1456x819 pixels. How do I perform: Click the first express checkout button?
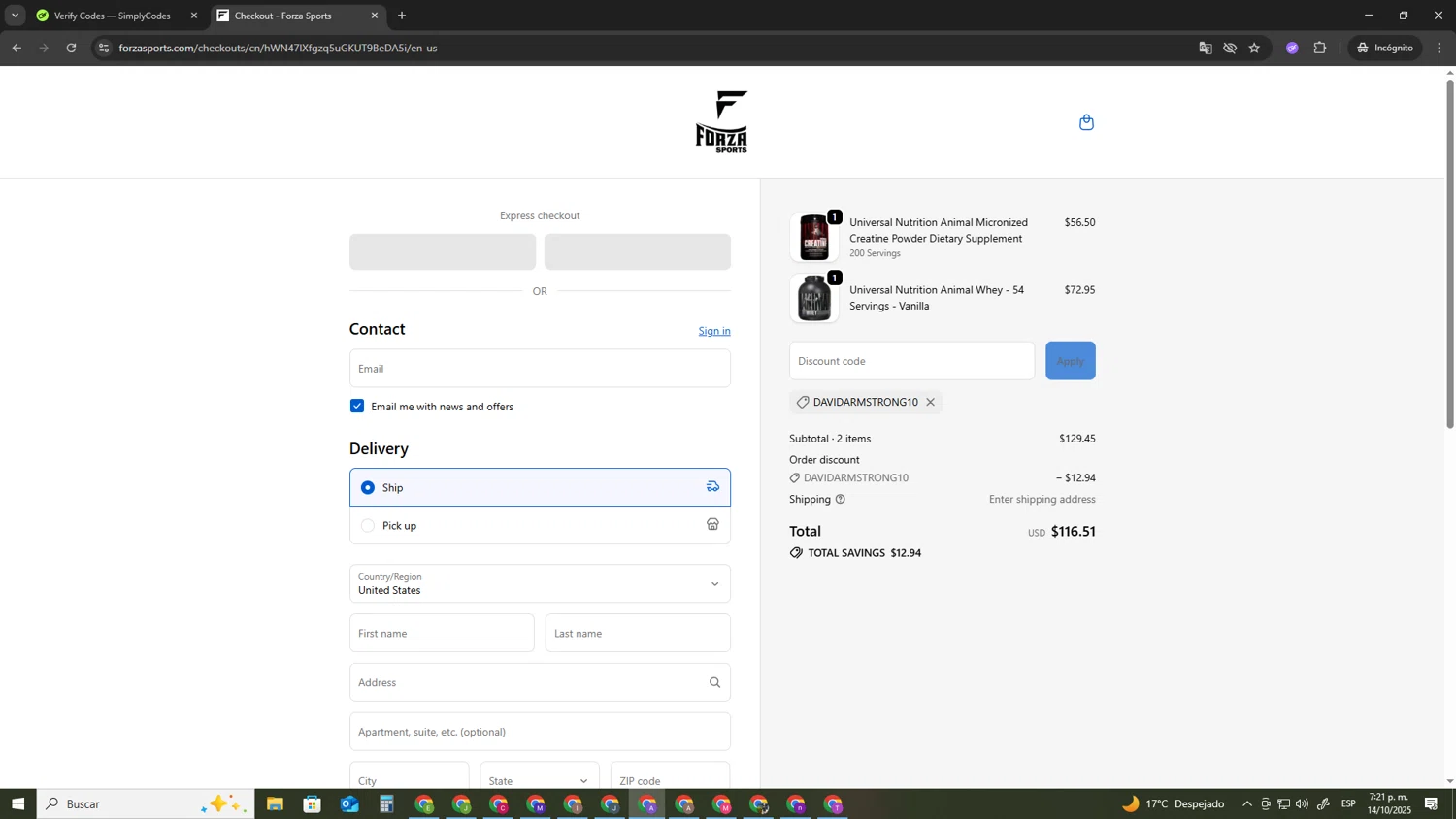pos(443,252)
